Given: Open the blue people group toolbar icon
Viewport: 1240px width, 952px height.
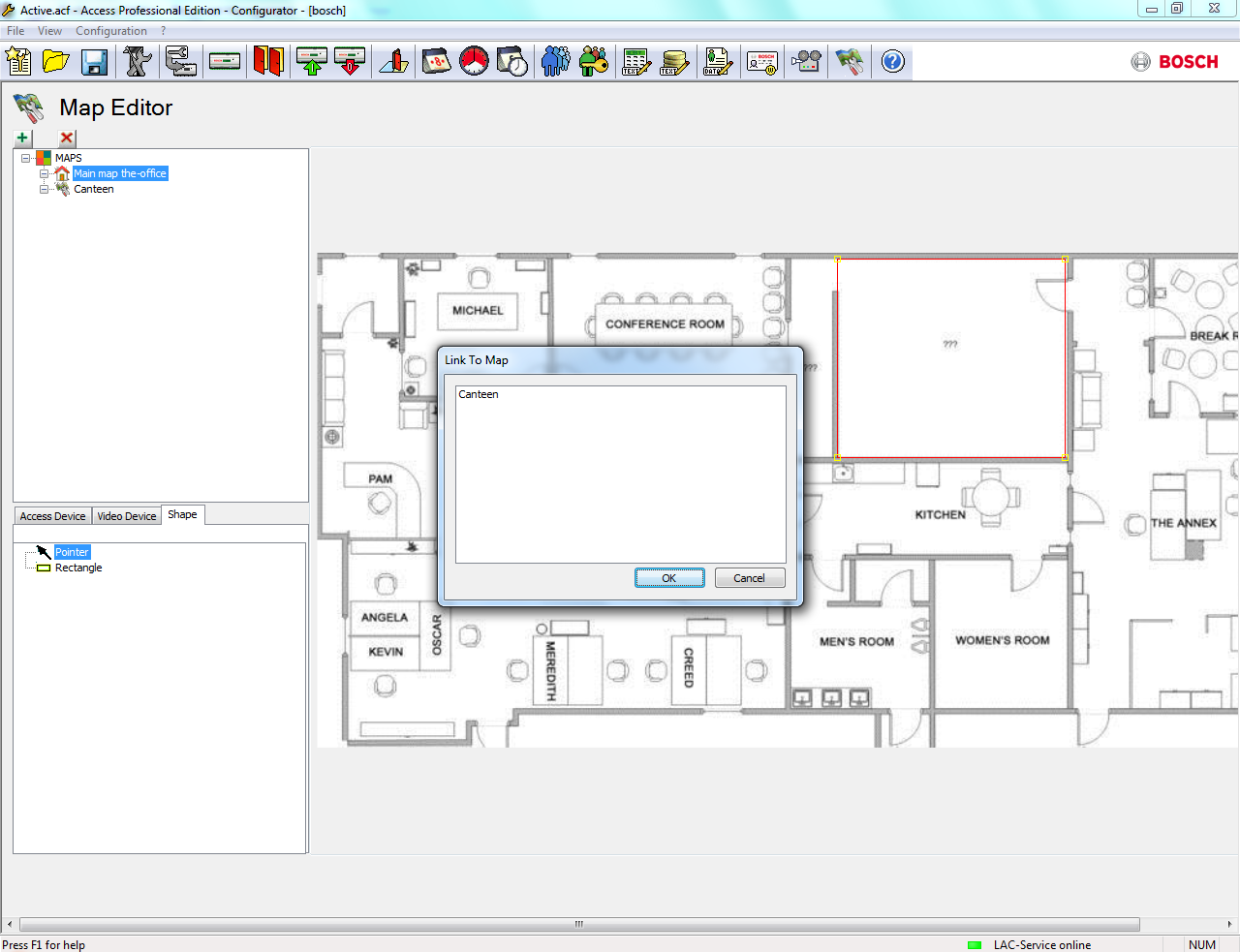Looking at the screenshot, I should [555, 61].
